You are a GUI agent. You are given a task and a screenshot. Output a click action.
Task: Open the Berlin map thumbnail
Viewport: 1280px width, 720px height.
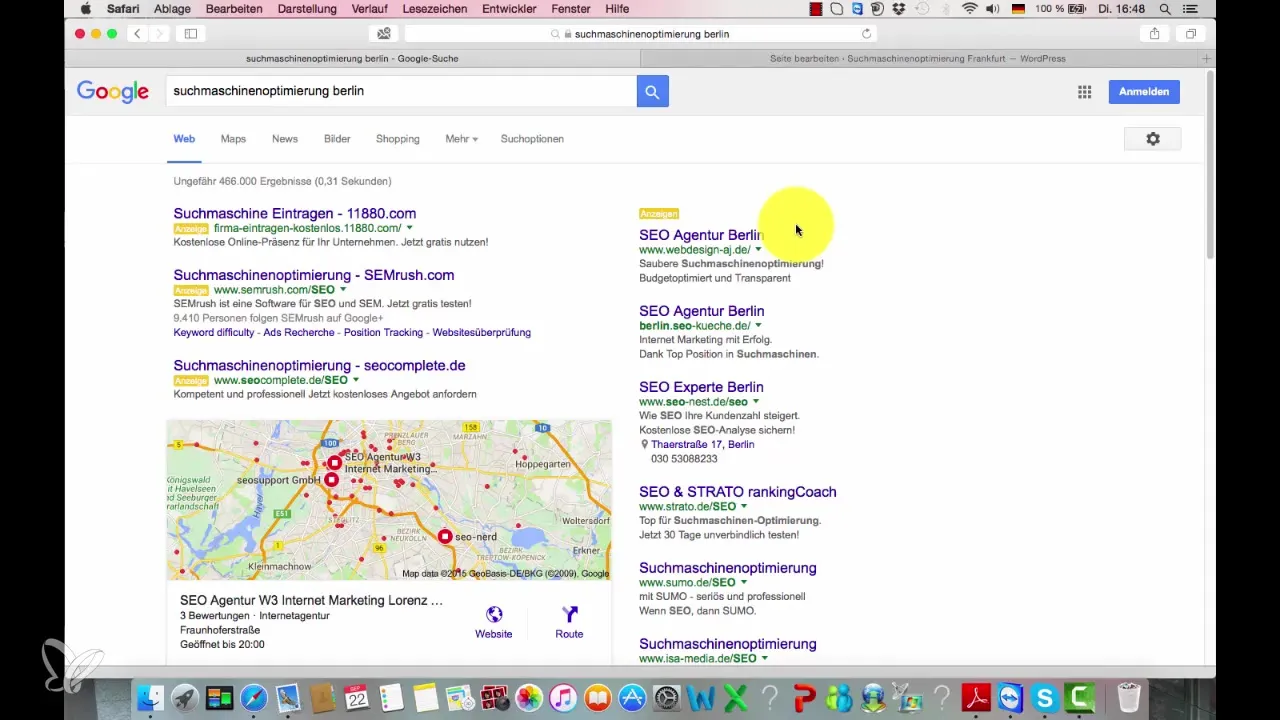pos(389,500)
